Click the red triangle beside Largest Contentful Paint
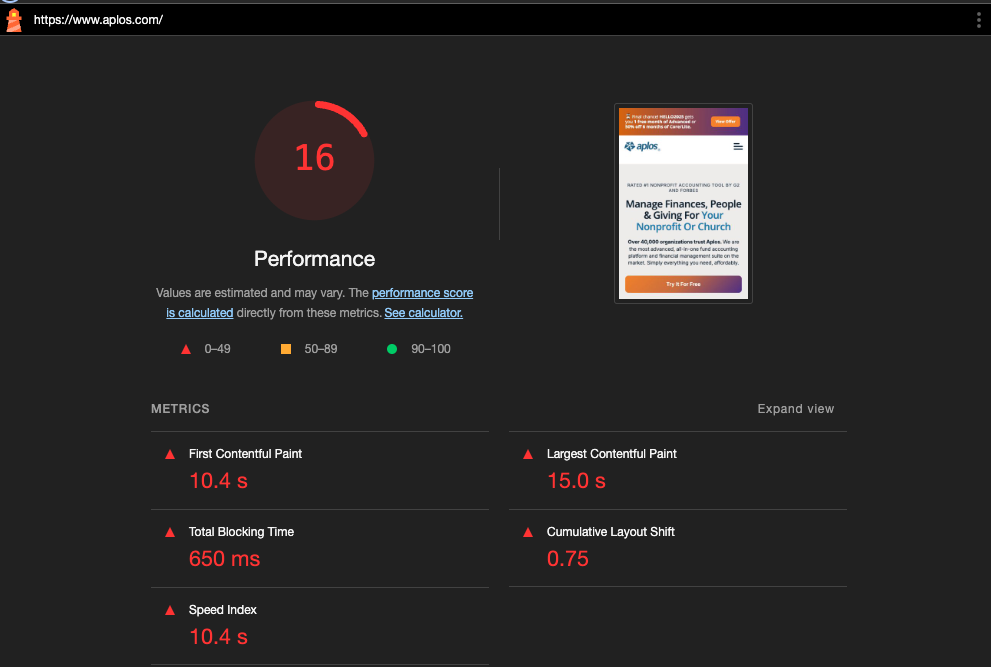Image resolution: width=991 pixels, height=667 pixels. point(528,455)
